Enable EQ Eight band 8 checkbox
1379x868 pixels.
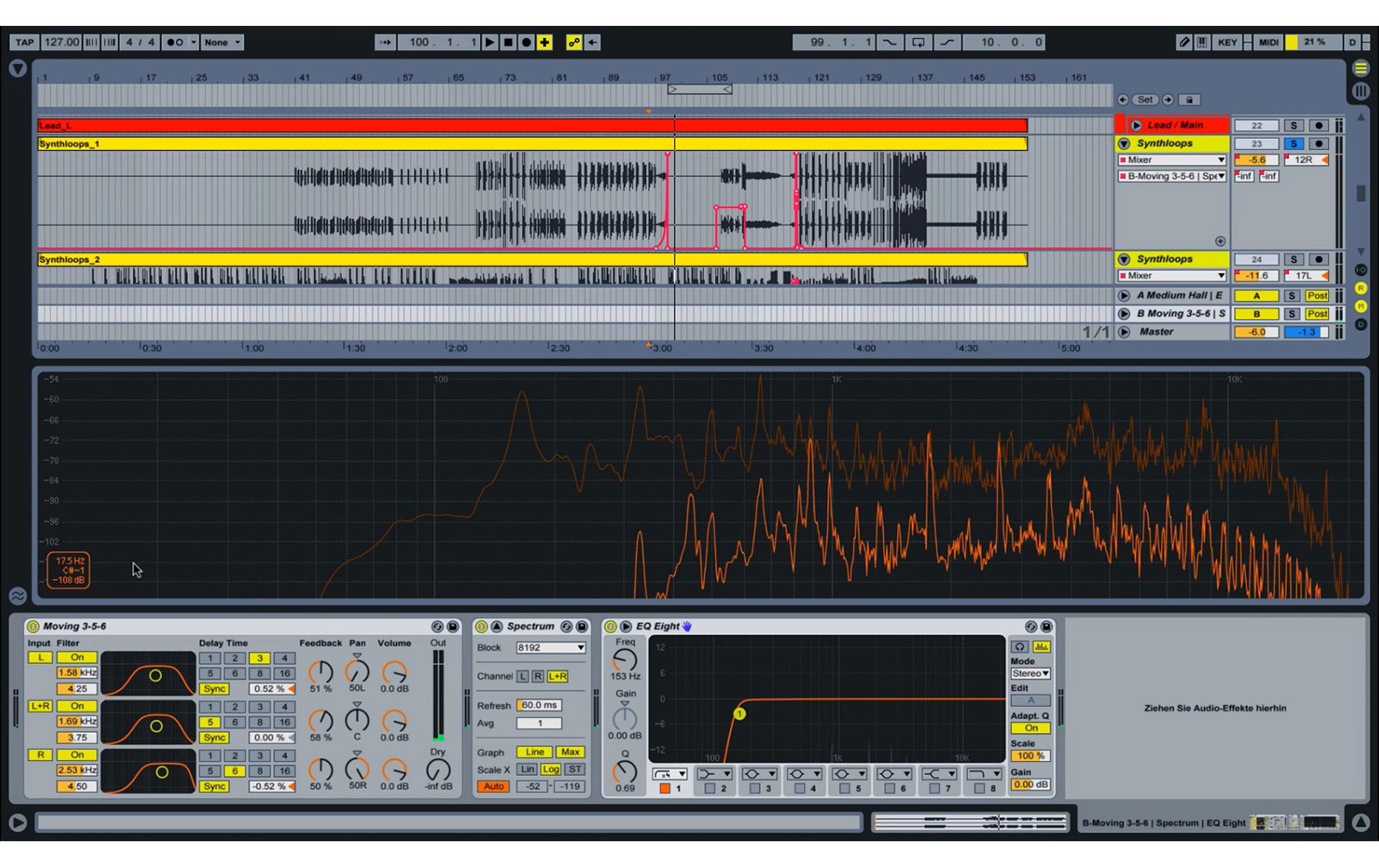click(979, 789)
